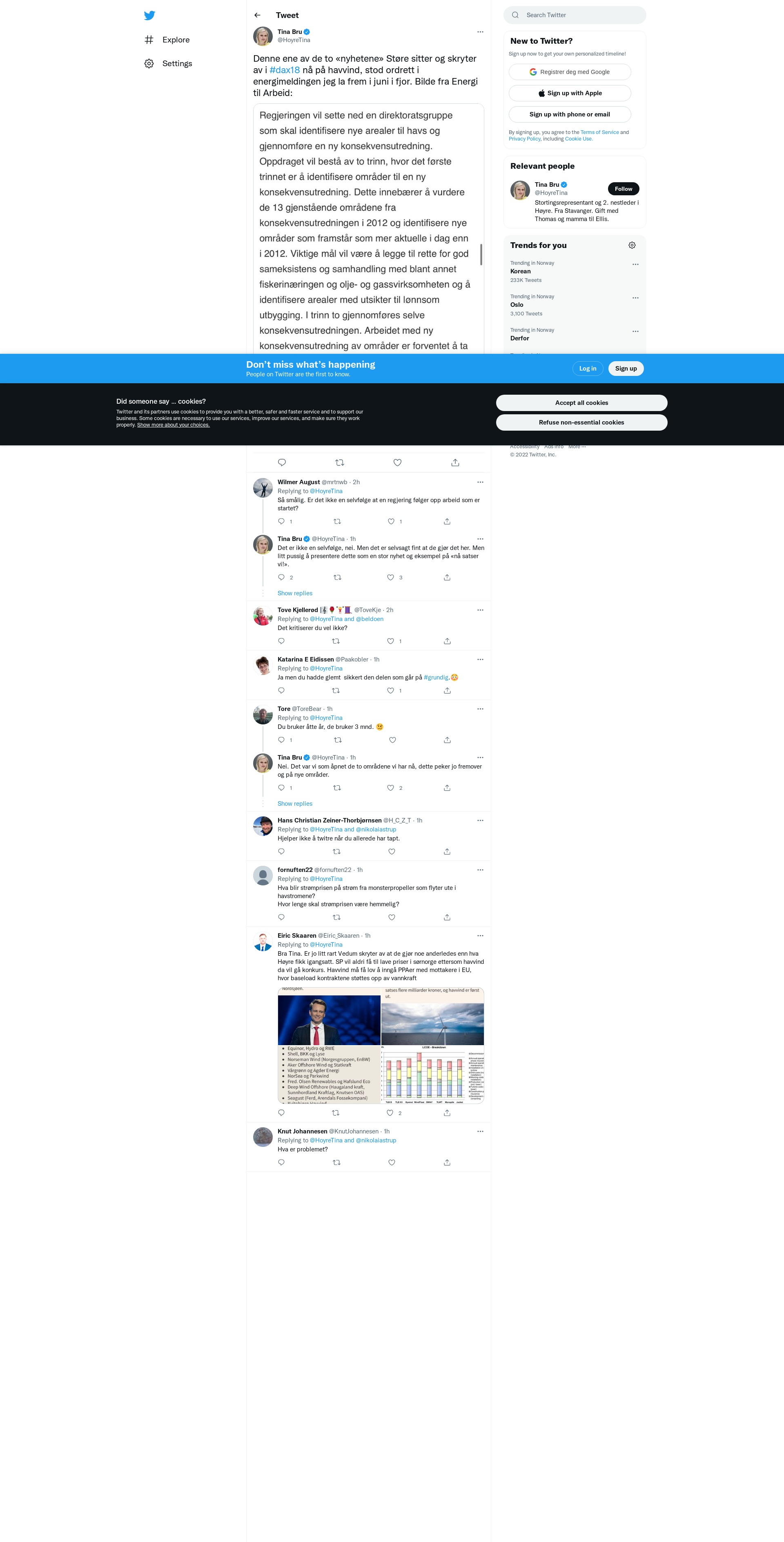Open the @beldoen mention link
Screen dimensions: 784x1542
(x=370, y=619)
